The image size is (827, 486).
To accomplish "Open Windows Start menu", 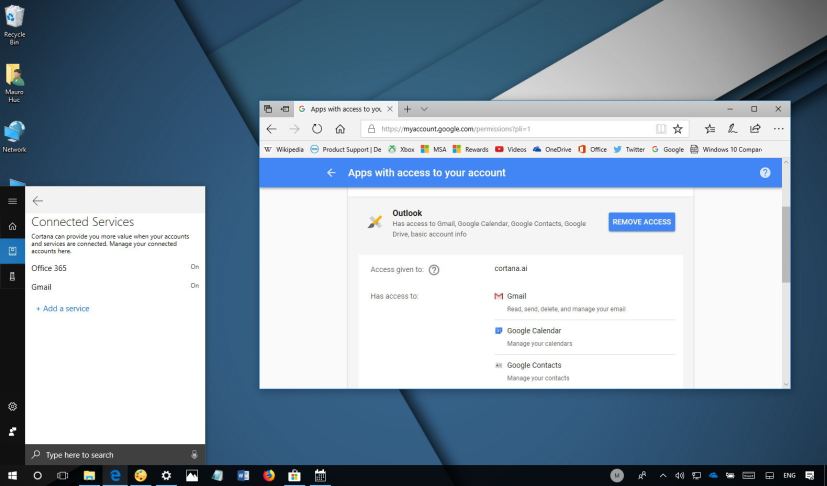I will click(x=12, y=475).
